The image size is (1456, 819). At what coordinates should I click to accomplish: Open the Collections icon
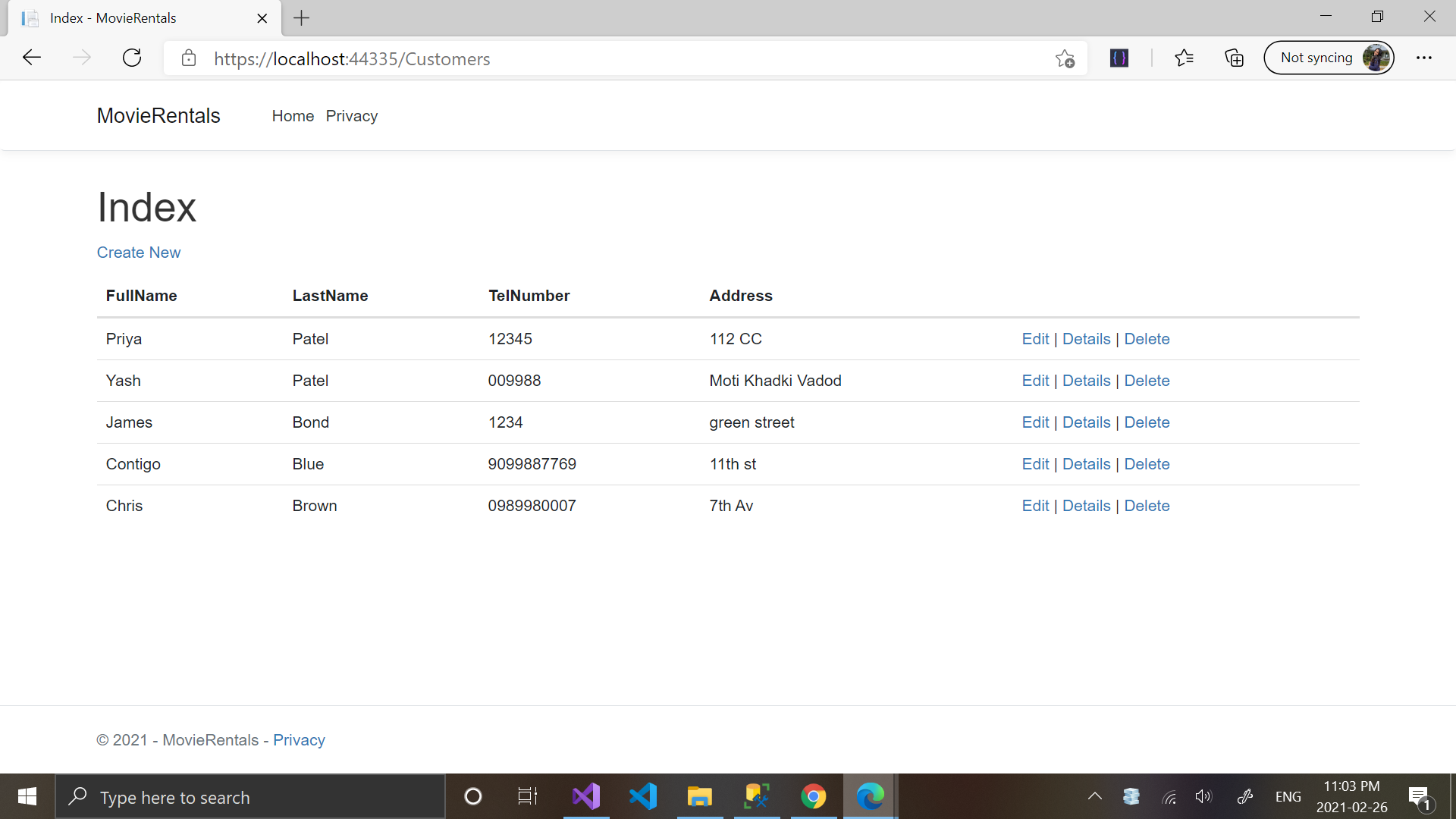tap(1234, 58)
